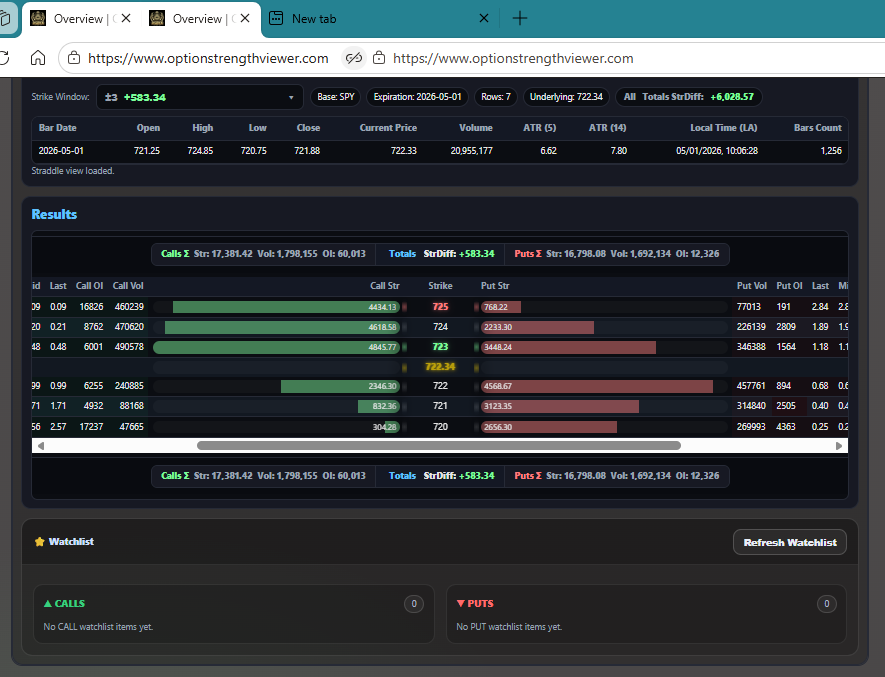Image resolution: width=885 pixels, height=677 pixels.
Task: Click the Bars Count value 1,256
Action: 831,151
